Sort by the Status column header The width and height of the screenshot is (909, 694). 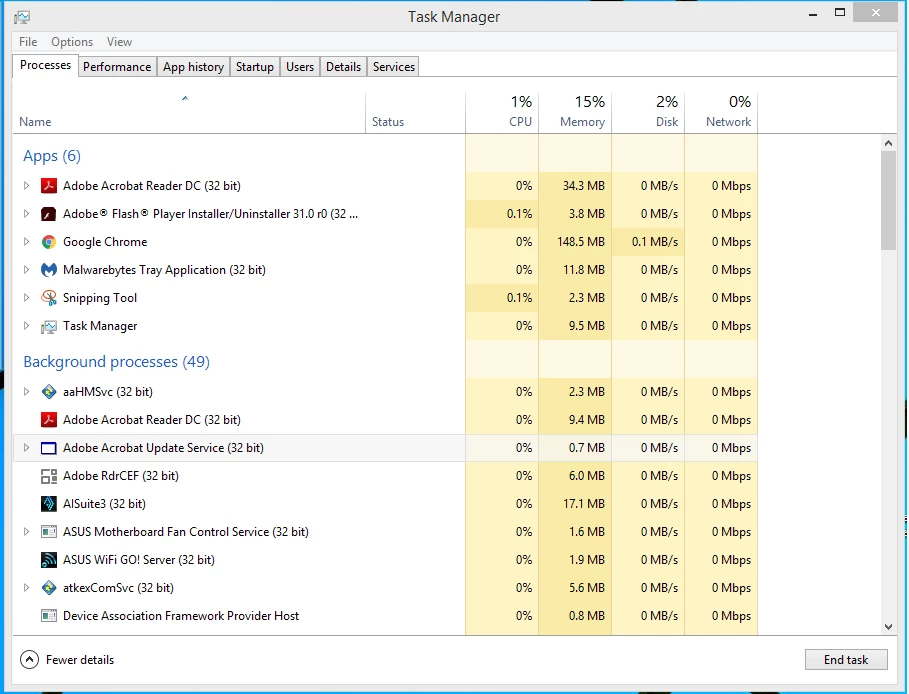[x=415, y=113]
